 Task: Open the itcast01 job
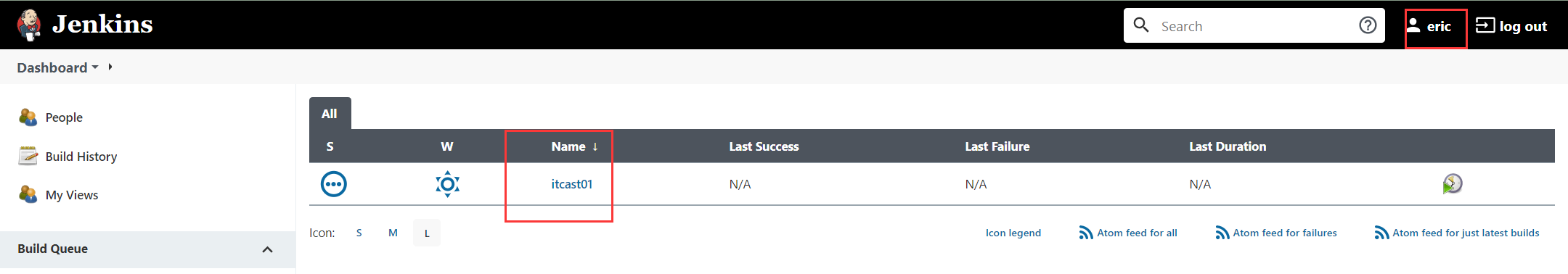[x=572, y=184]
